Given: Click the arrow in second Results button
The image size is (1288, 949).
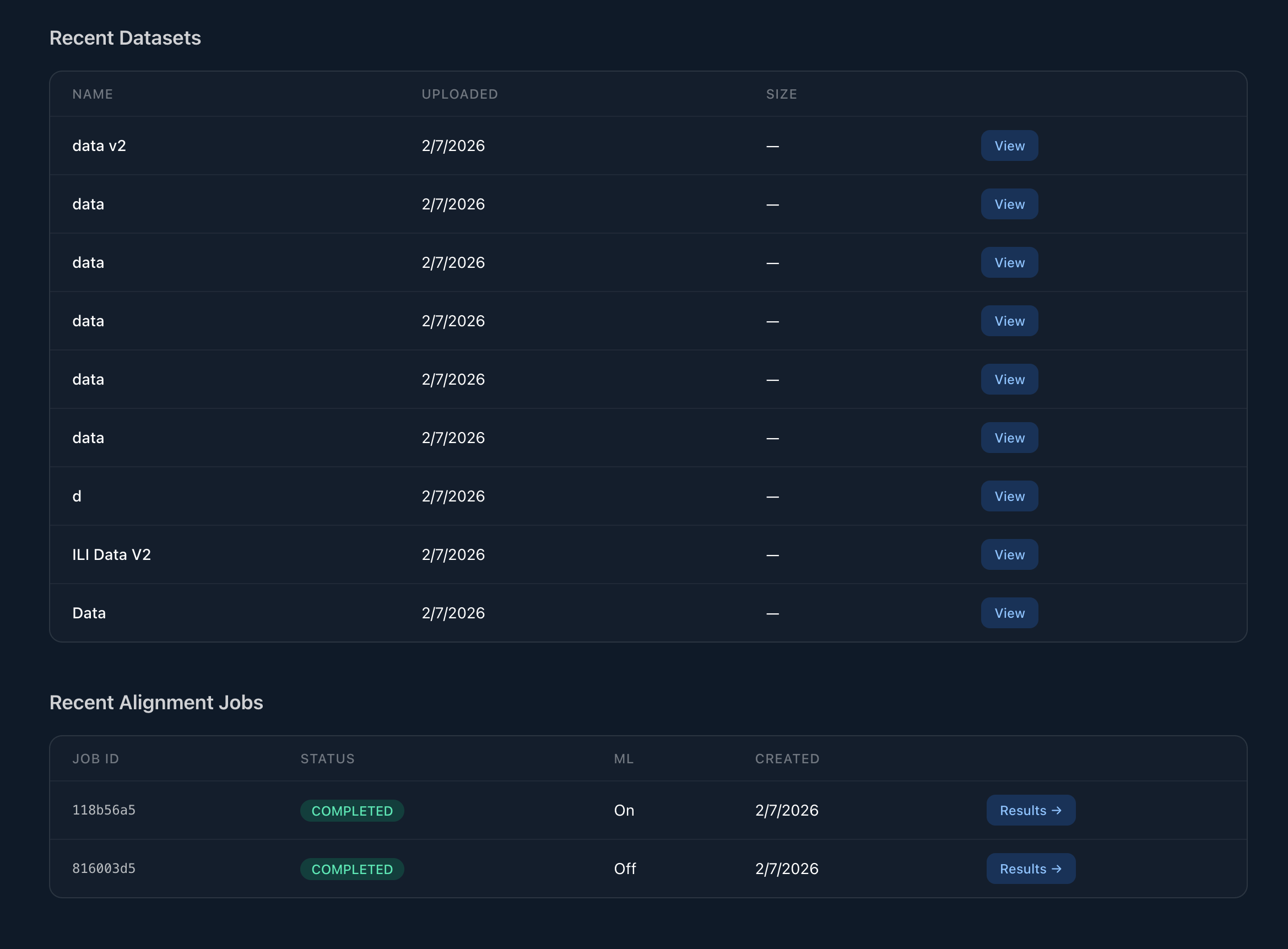Looking at the screenshot, I should [1056, 869].
